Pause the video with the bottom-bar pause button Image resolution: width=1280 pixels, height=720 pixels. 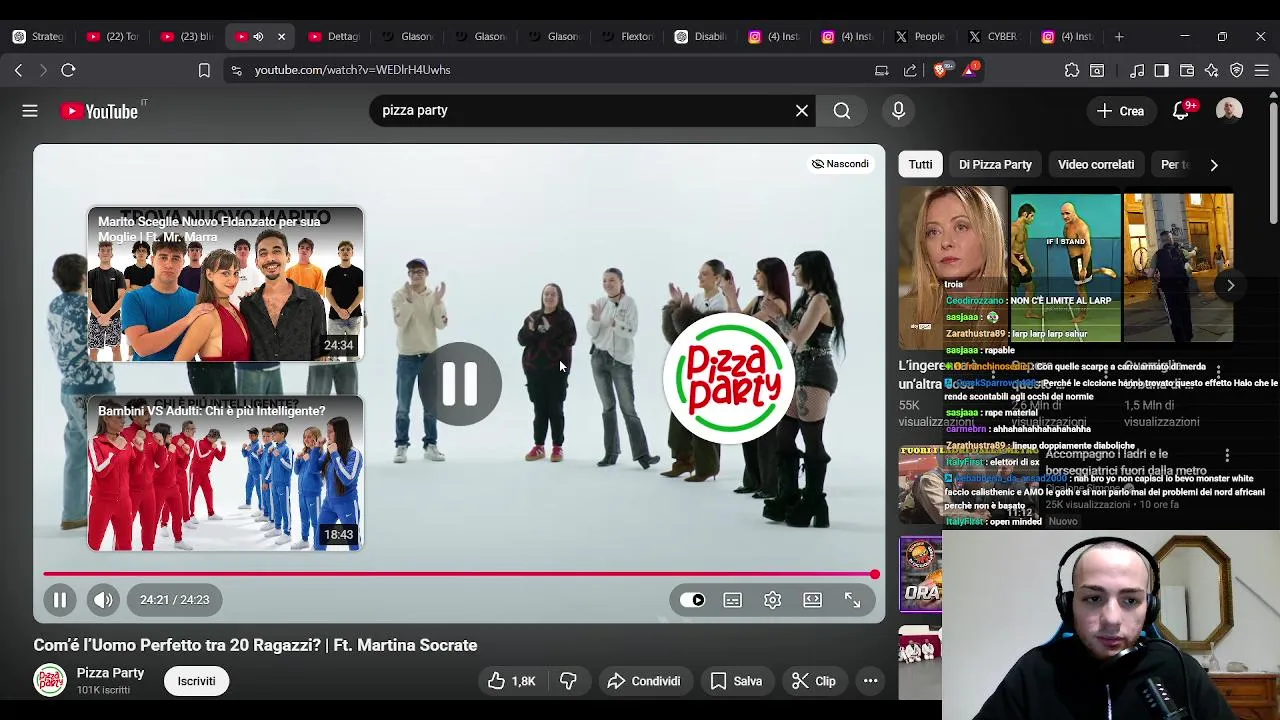click(x=59, y=600)
